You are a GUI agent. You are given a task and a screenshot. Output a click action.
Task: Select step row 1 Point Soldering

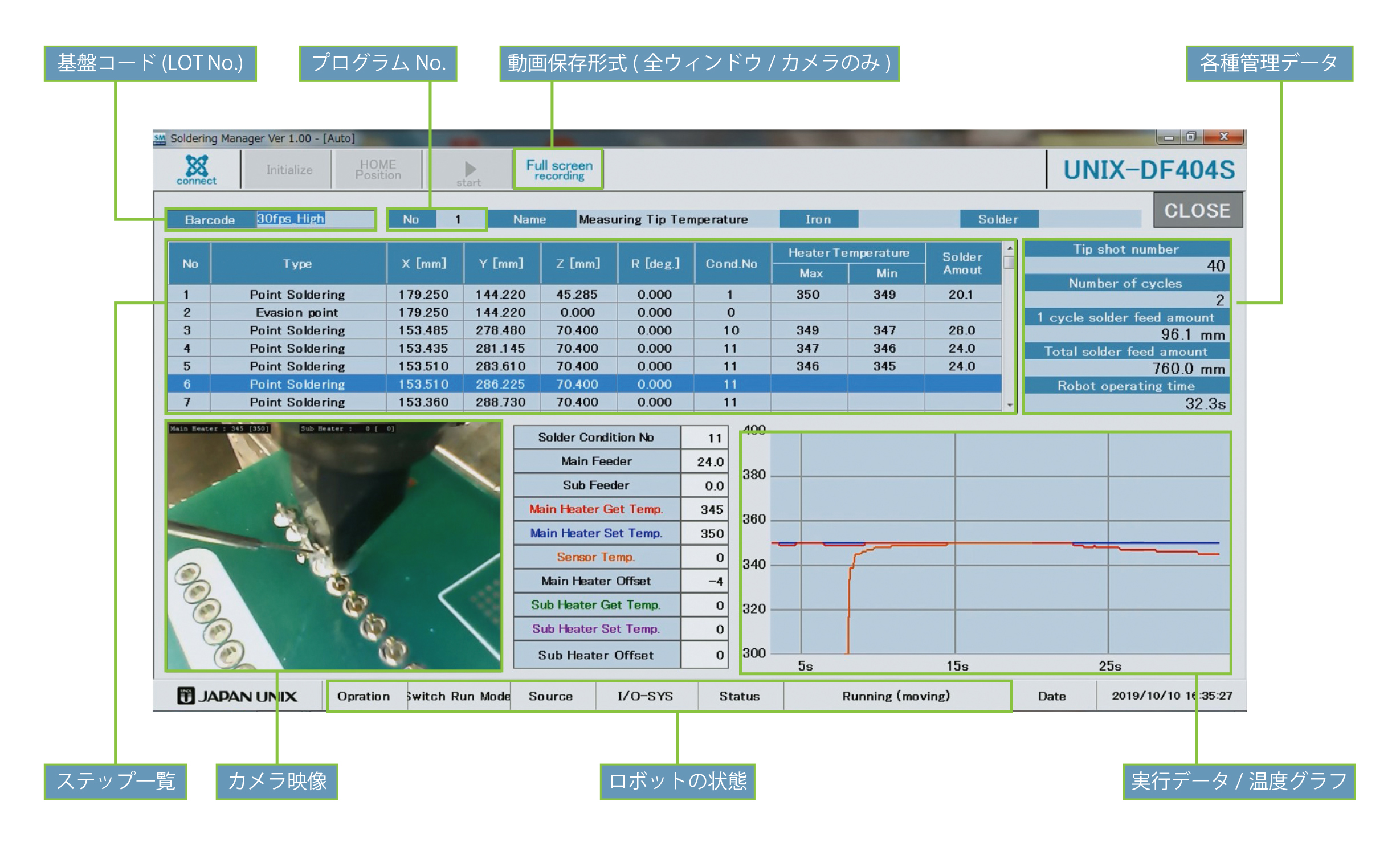pos(585,295)
